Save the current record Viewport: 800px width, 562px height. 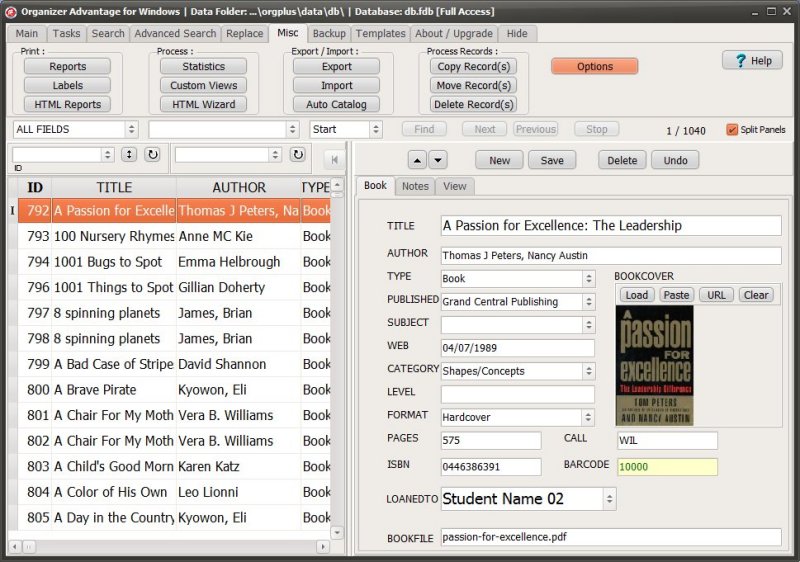(x=552, y=161)
